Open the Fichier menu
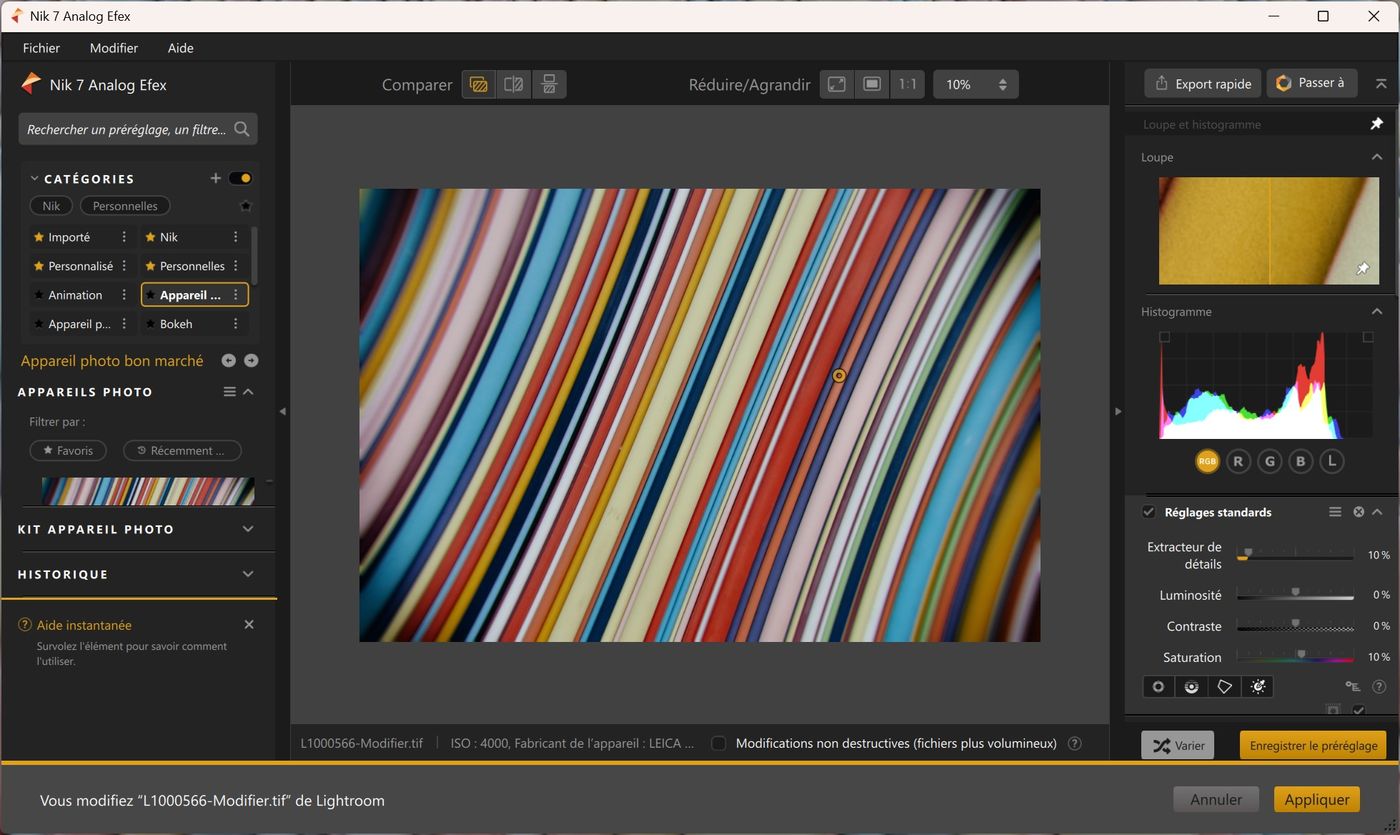The height and width of the screenshot is (835, 1400). (x=42, y=48)
